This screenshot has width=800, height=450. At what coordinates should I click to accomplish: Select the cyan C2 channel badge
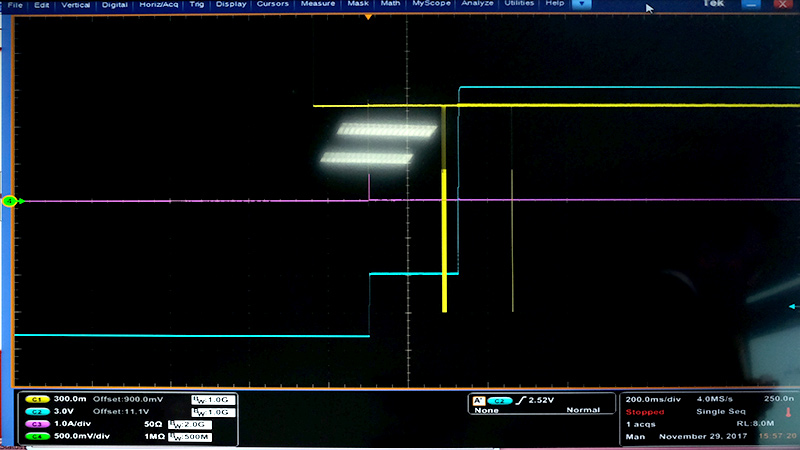point(37,412)
